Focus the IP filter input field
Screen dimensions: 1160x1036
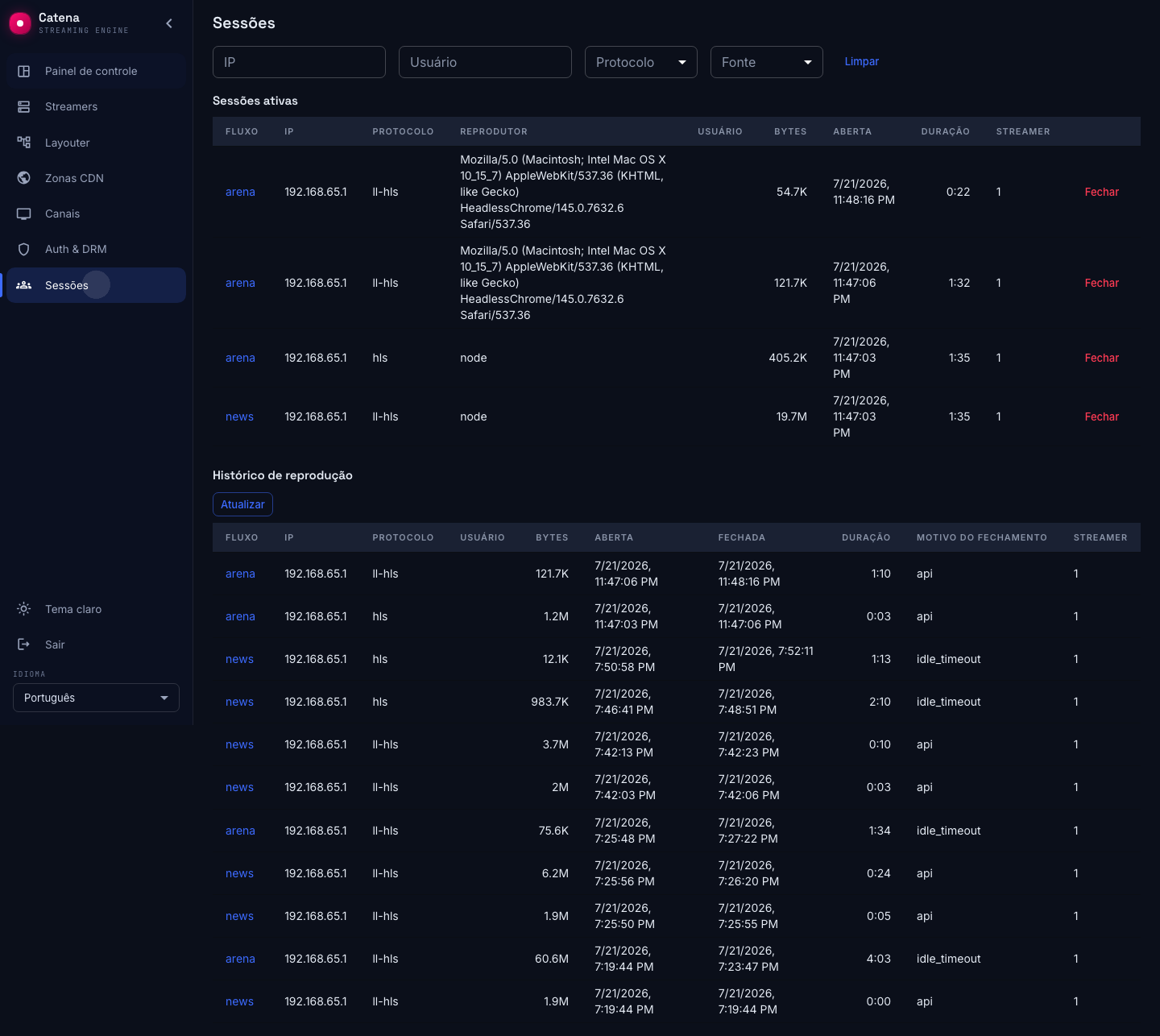point(299,62)
